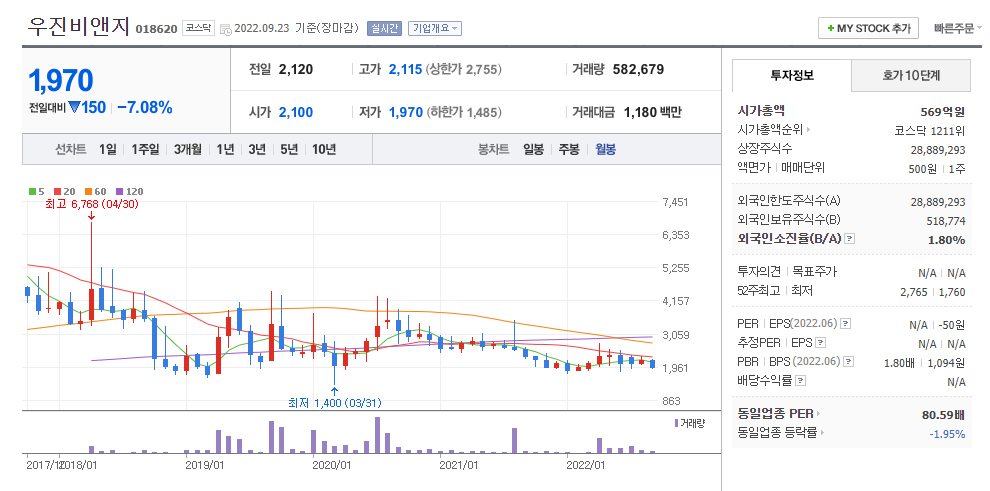Click the stock code 018620
Viewport: 990px width, 491px height.
pyautogui.click(x=157, y=30)
